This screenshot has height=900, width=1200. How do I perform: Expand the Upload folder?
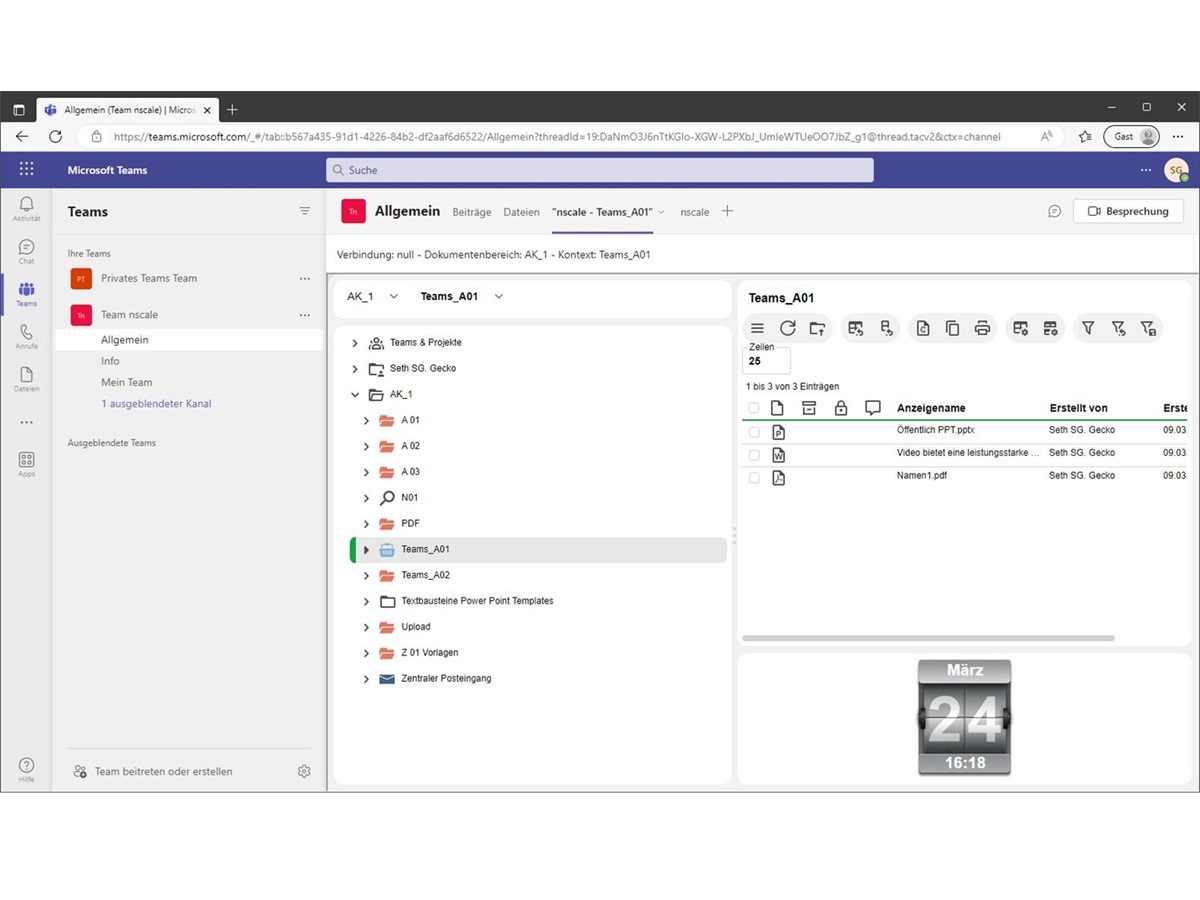coord(366,627)
